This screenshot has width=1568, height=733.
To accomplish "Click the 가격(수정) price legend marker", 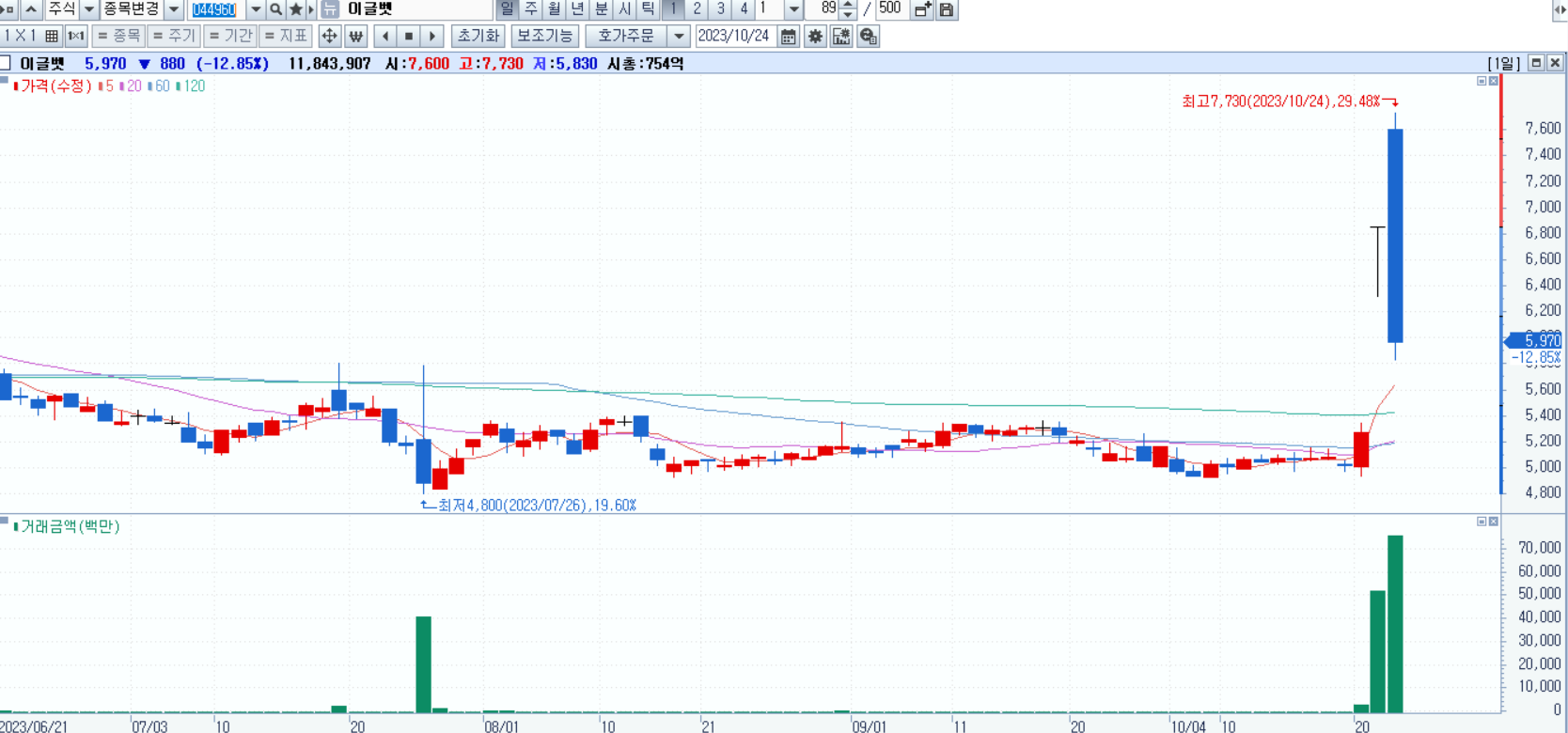I will (x=16, y=86).
